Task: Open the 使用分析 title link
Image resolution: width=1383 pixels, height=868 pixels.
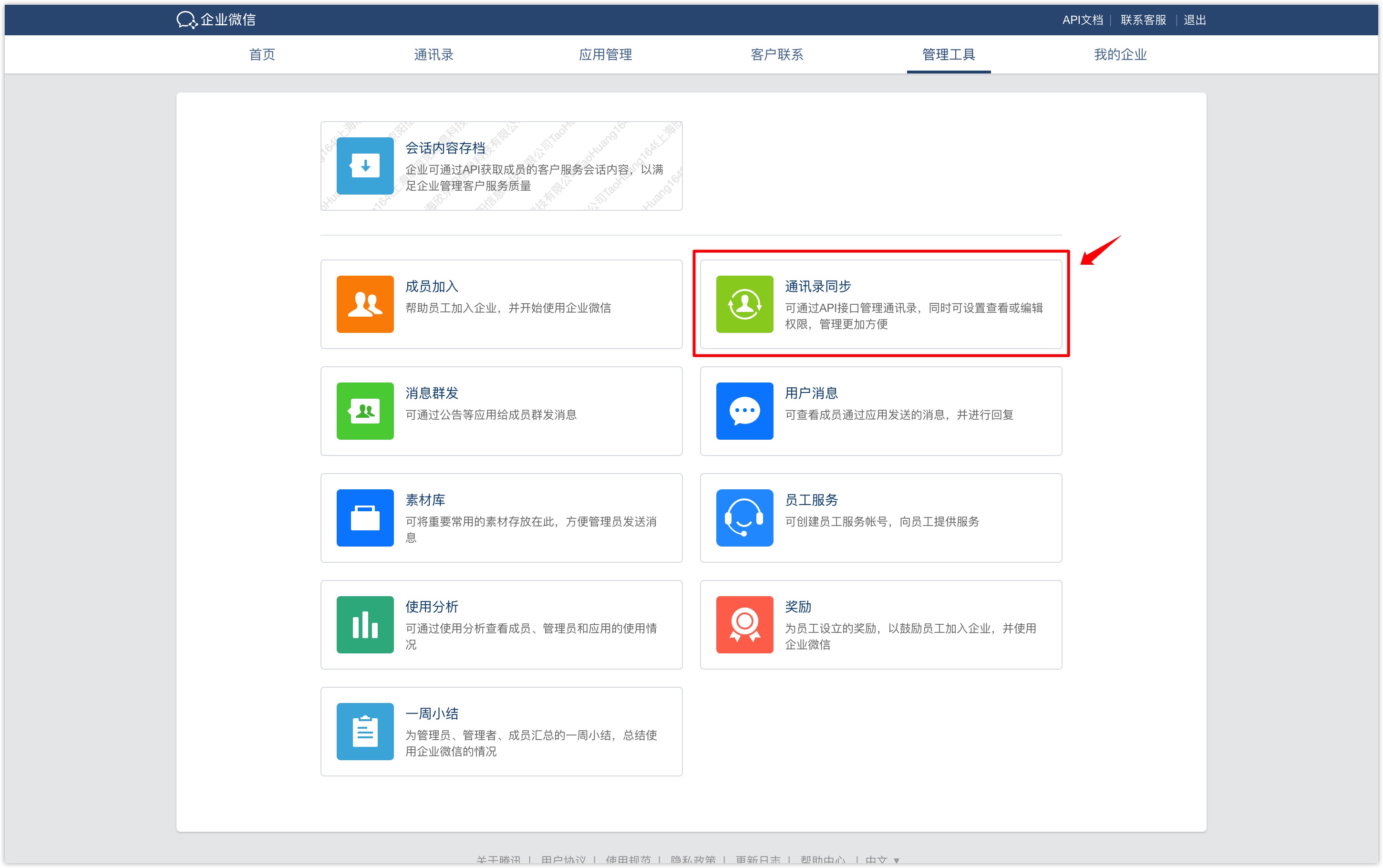Action: [x=432, y=607]
